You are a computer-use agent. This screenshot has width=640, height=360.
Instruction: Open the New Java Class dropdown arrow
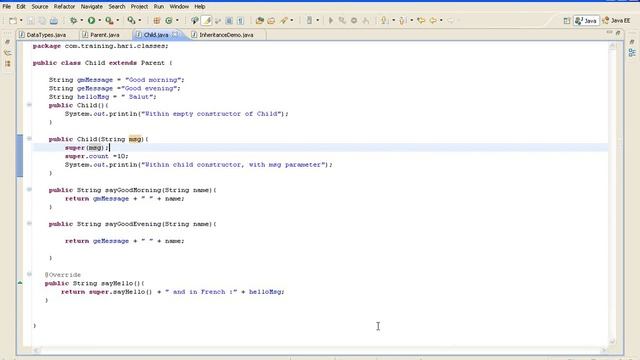(x=177, y=20)
